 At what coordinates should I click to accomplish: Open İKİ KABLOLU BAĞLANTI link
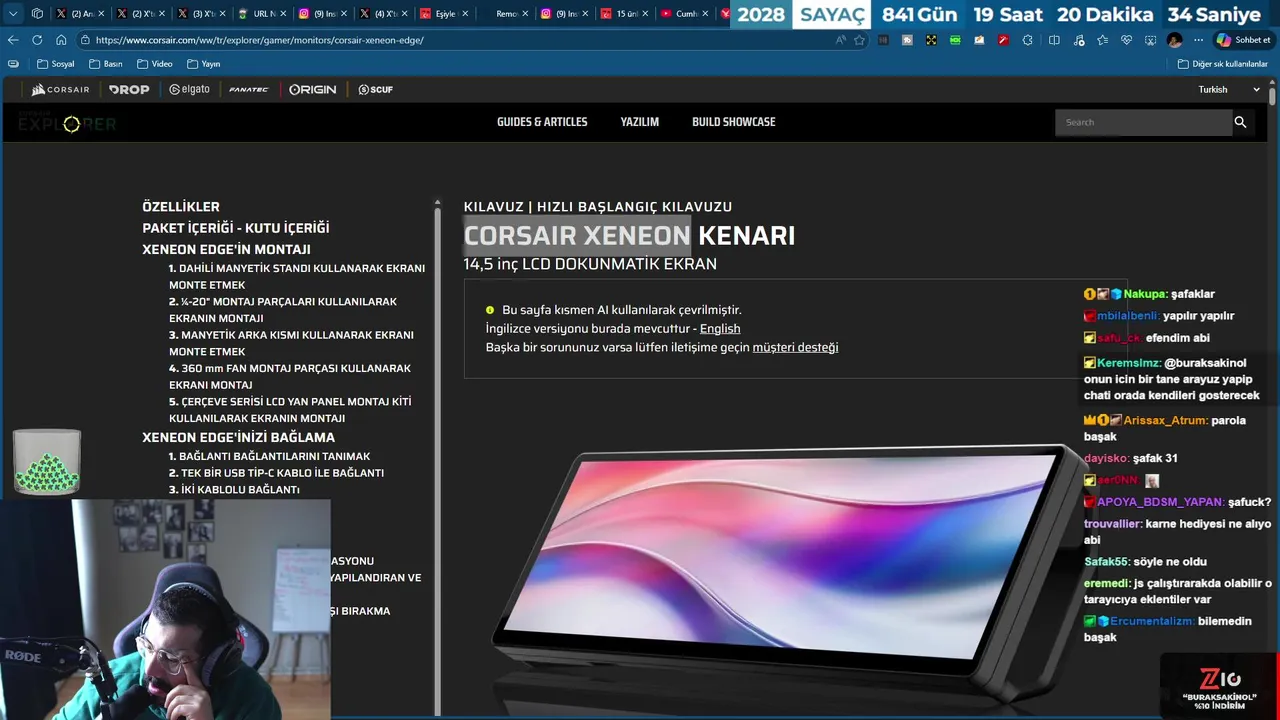pyautogui.click(x=234, y=490)
